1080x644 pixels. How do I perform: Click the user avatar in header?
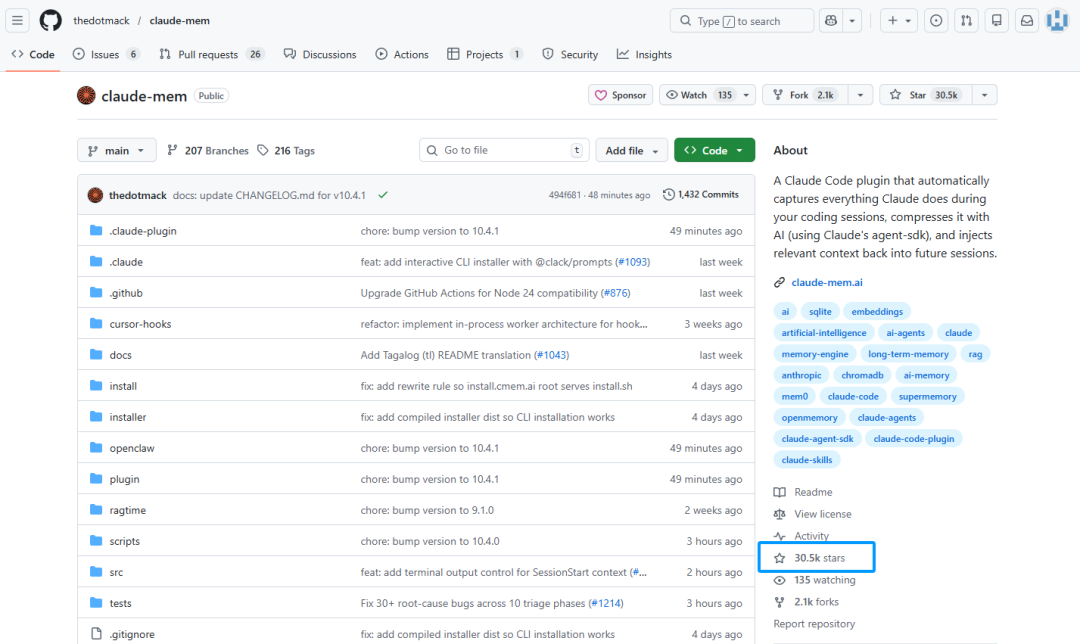[1057, 21]
